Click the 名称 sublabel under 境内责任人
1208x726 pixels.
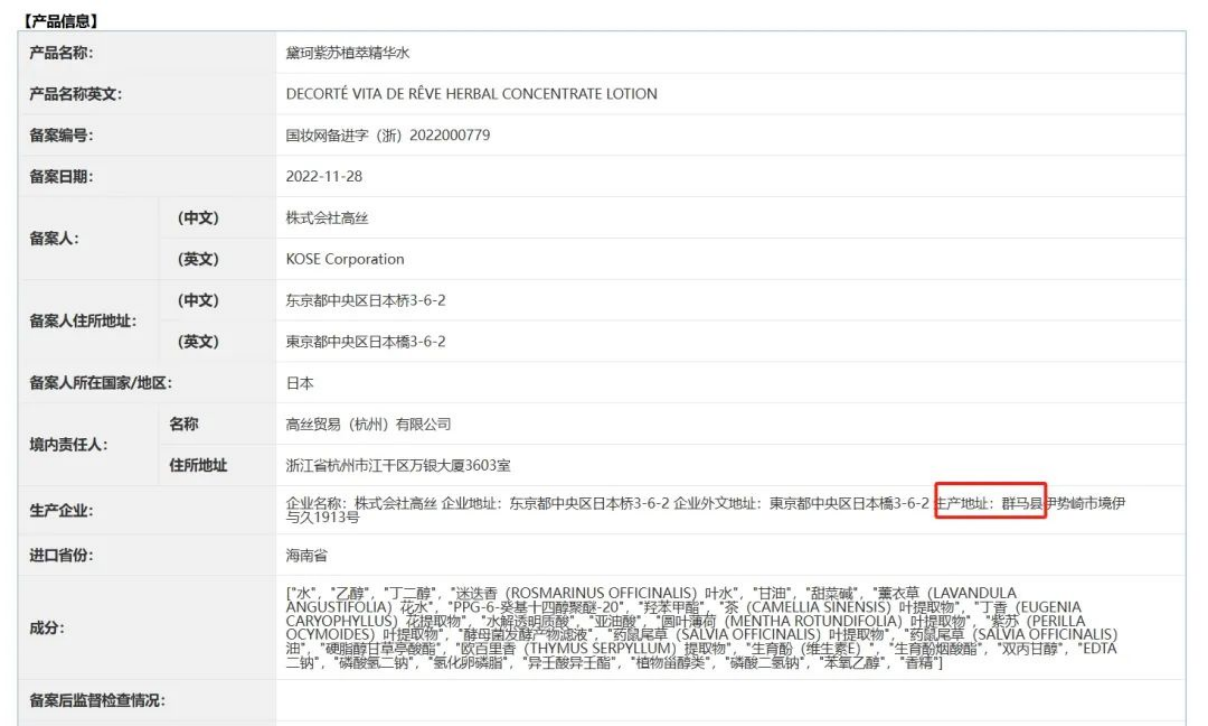(184, 424)
